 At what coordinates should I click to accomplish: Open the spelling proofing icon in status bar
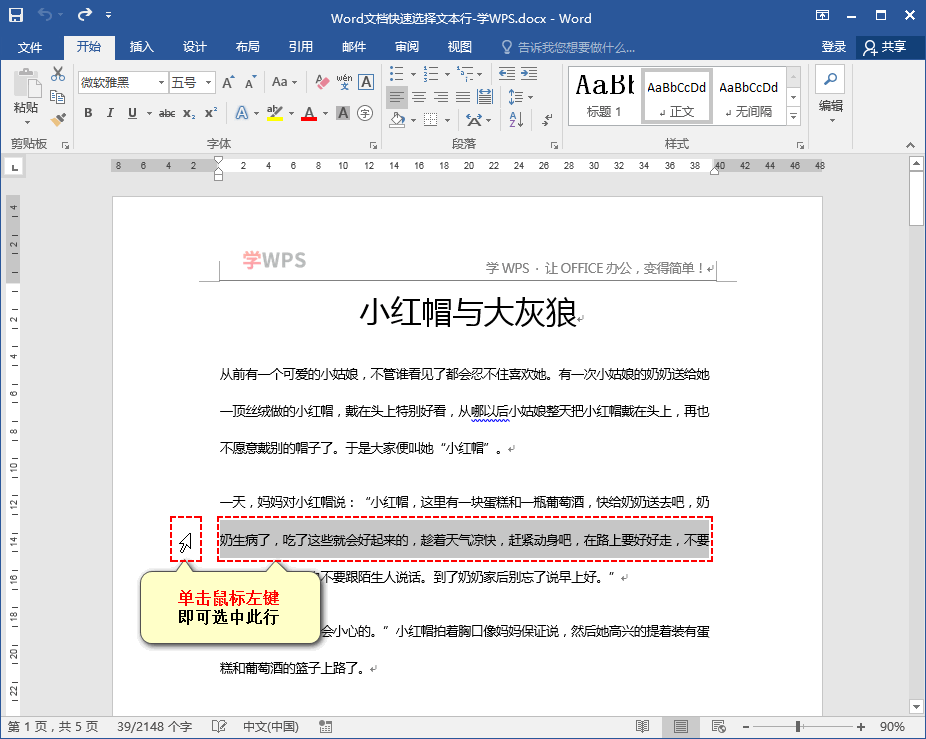pyautogui.click(x=219, y=727)
